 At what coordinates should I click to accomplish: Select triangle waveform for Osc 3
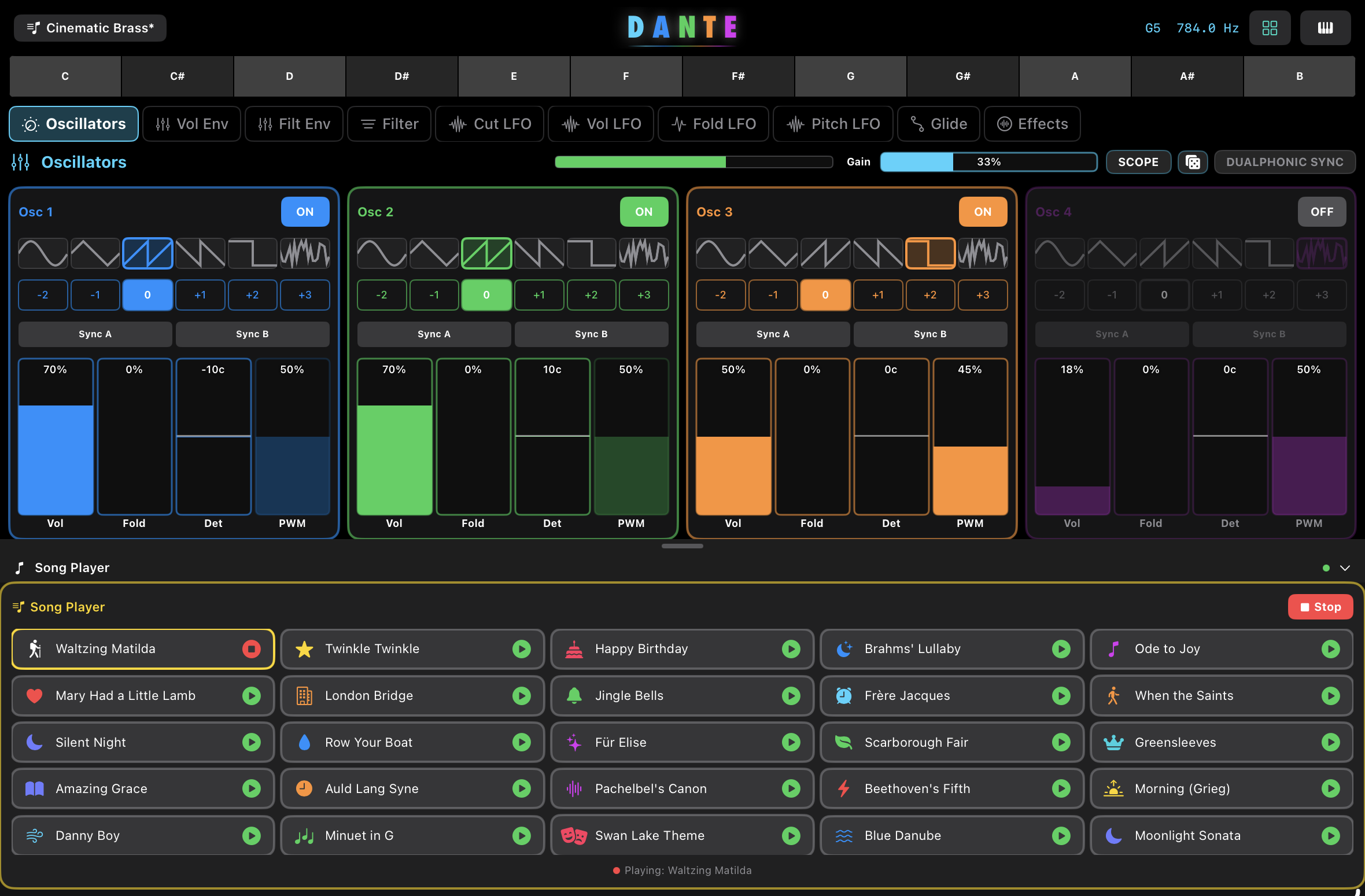coord(773,253)
